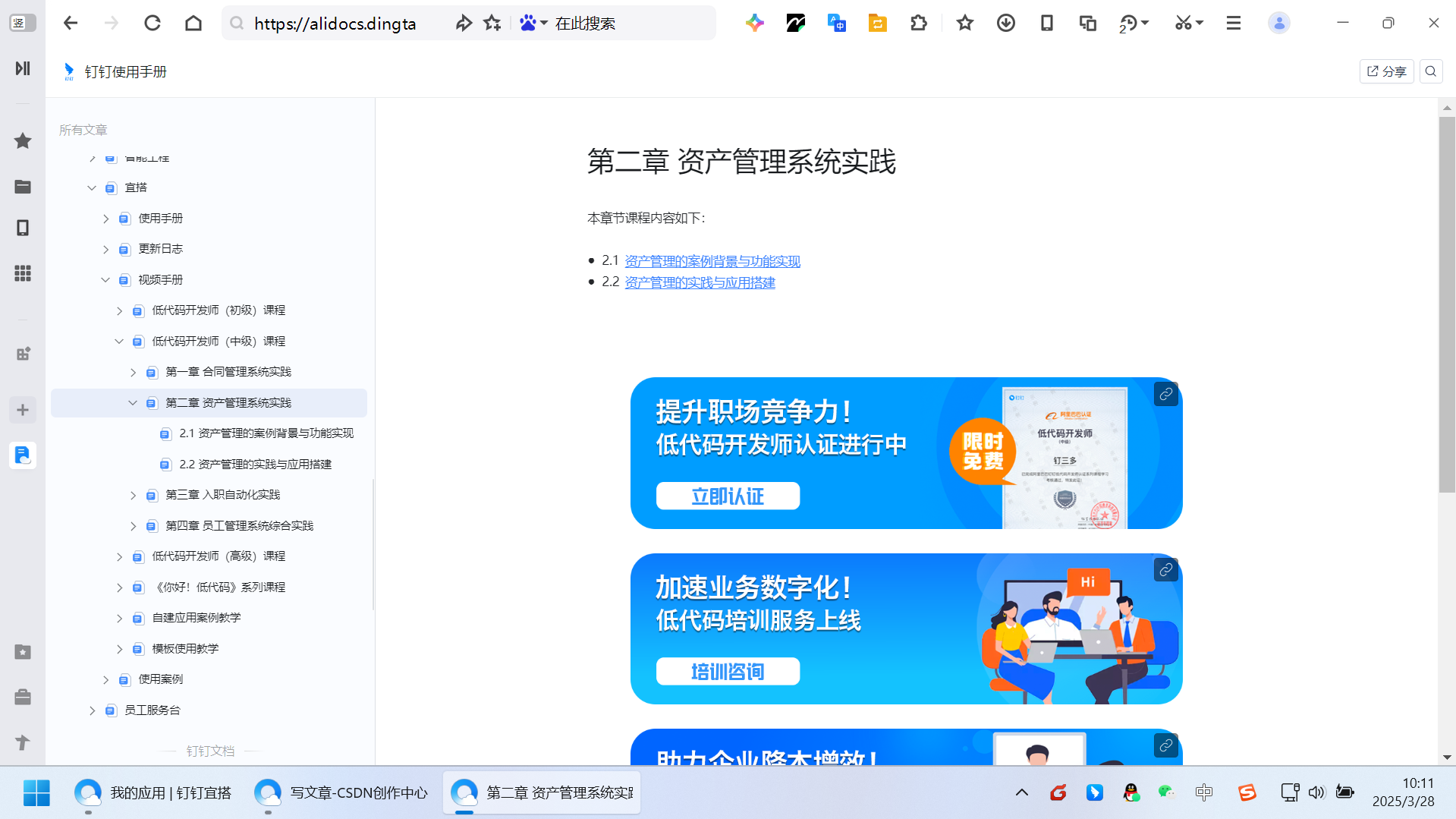Screen dimensions: 1456x819
Task: Select 自建应用案例教学 in tree
Action: pyautogui.click(x=197, y=618)
